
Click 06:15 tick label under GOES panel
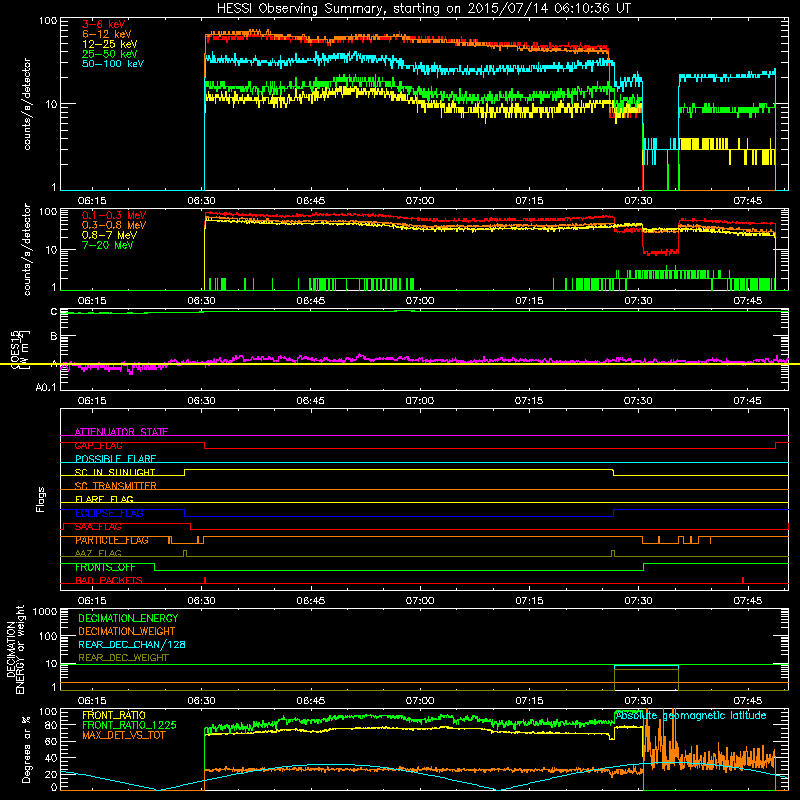pyautogui.click(x=92, y=401)
